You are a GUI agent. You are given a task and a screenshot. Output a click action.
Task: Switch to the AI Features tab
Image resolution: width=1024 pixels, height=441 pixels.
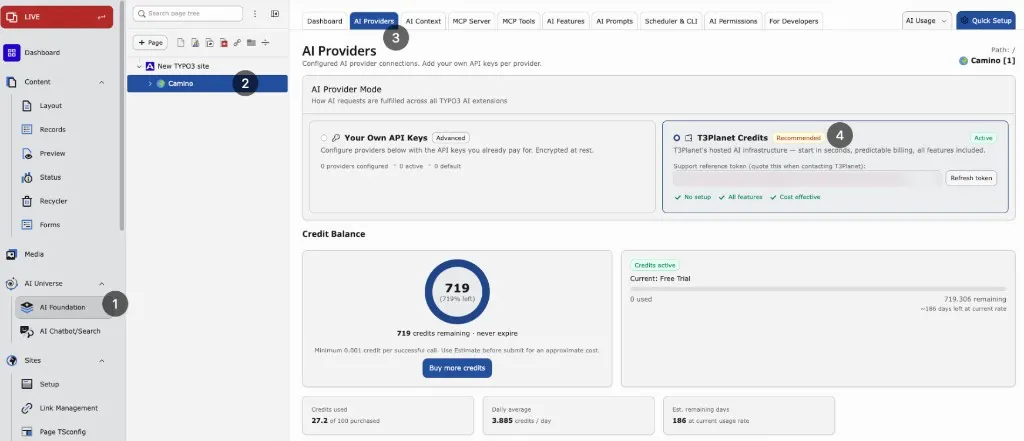coord(566,21)
